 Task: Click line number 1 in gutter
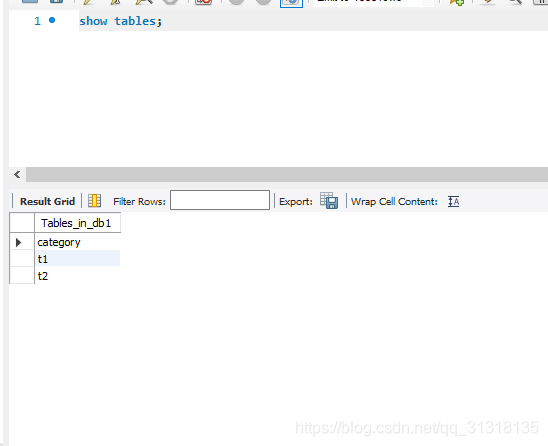[x=37, y=21]
